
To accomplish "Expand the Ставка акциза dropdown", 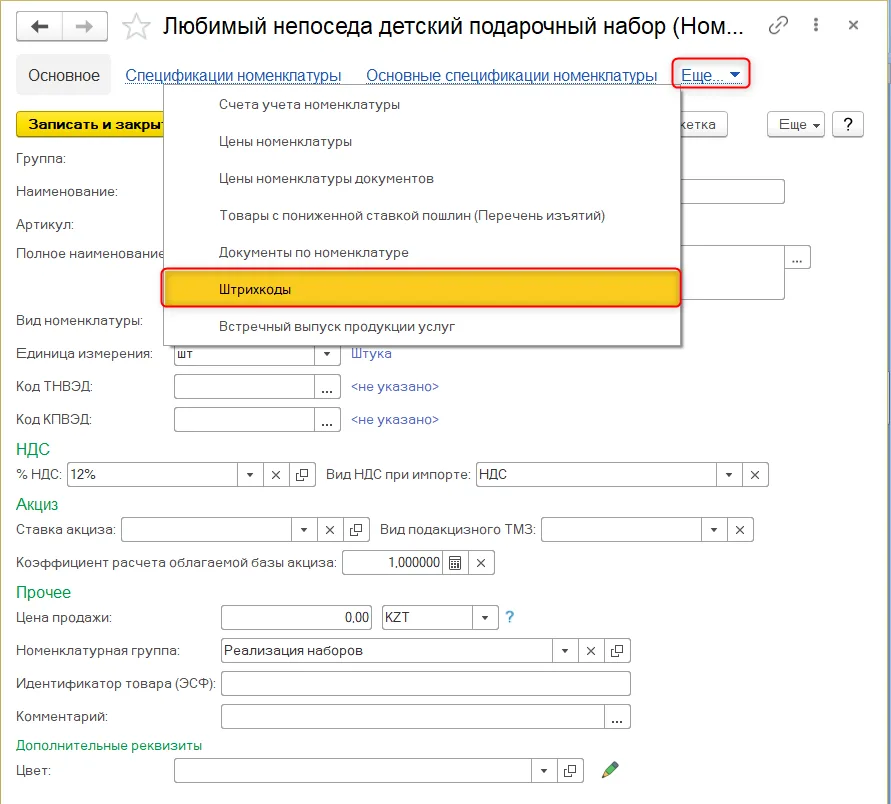I will [x=304, y=530].
